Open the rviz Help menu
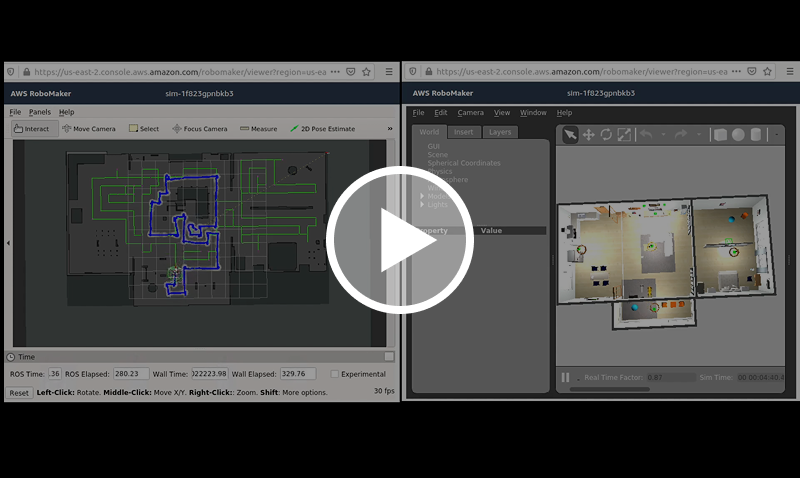The image size is (800, 478). (66, 112)
